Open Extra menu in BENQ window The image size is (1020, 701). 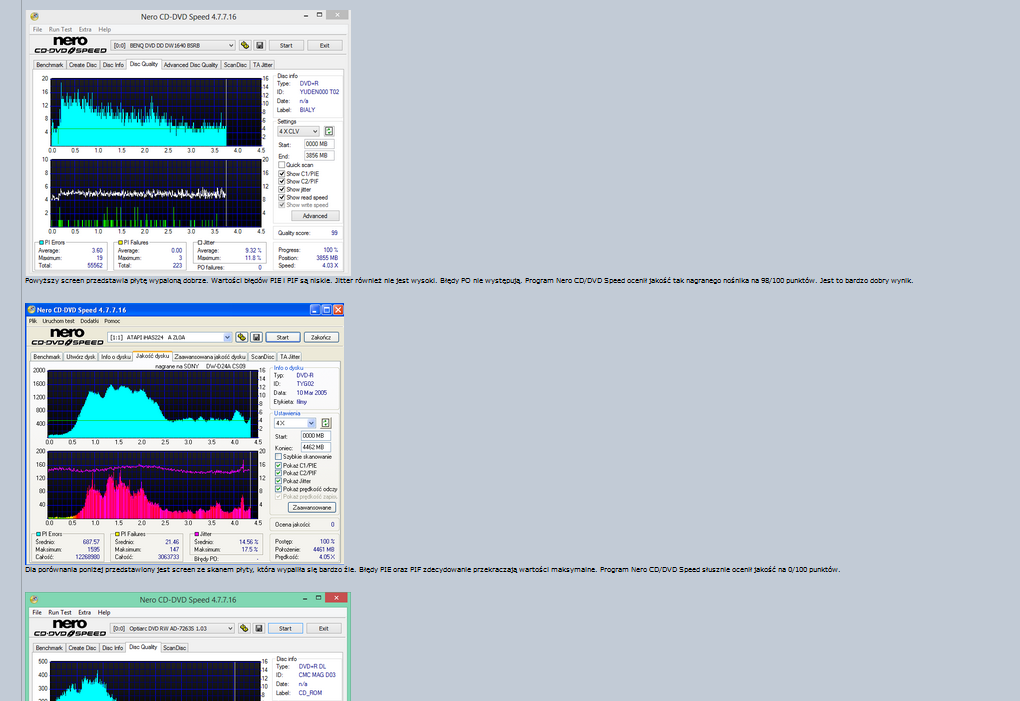[x=85, y=29]
